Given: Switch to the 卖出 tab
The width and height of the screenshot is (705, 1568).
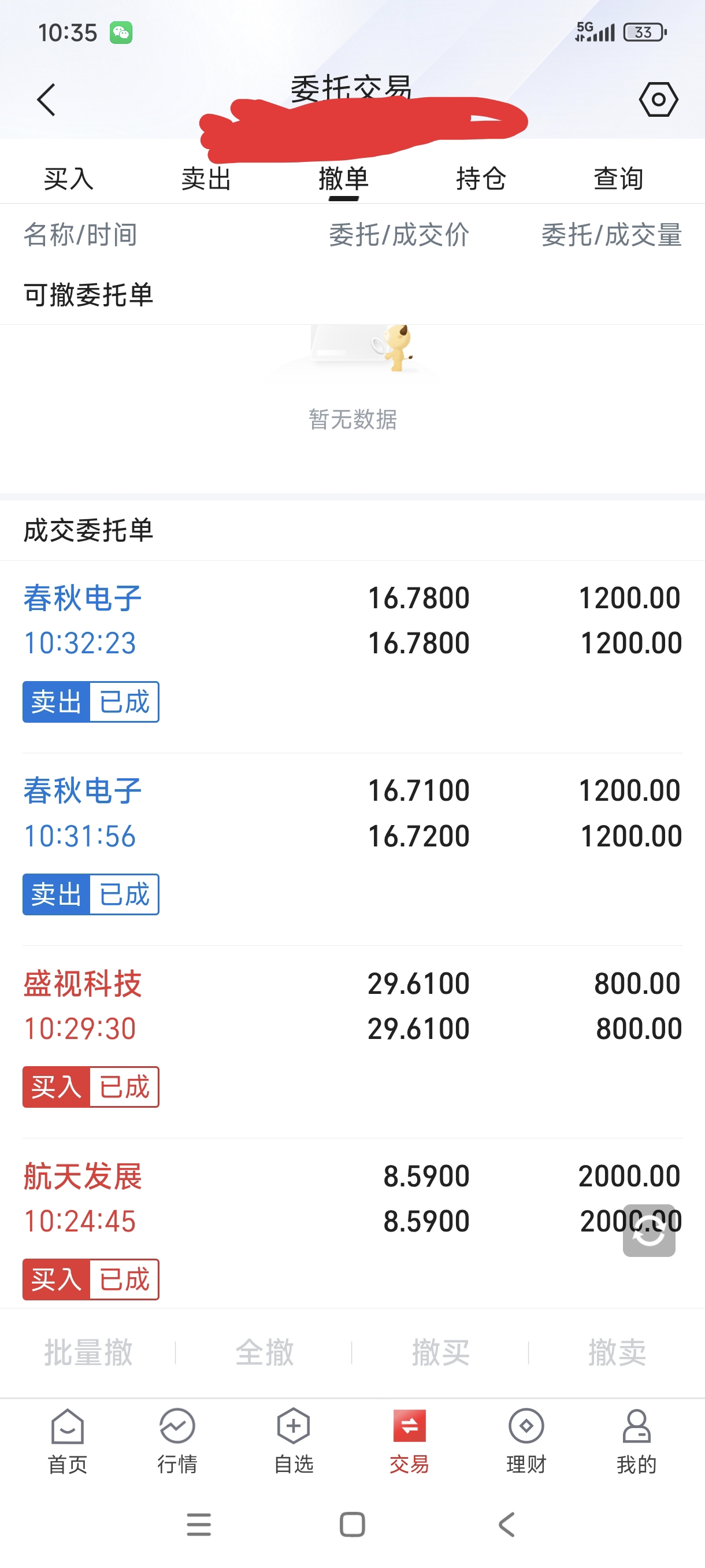Looking at the screenshot, I should [x=206, y=179].
